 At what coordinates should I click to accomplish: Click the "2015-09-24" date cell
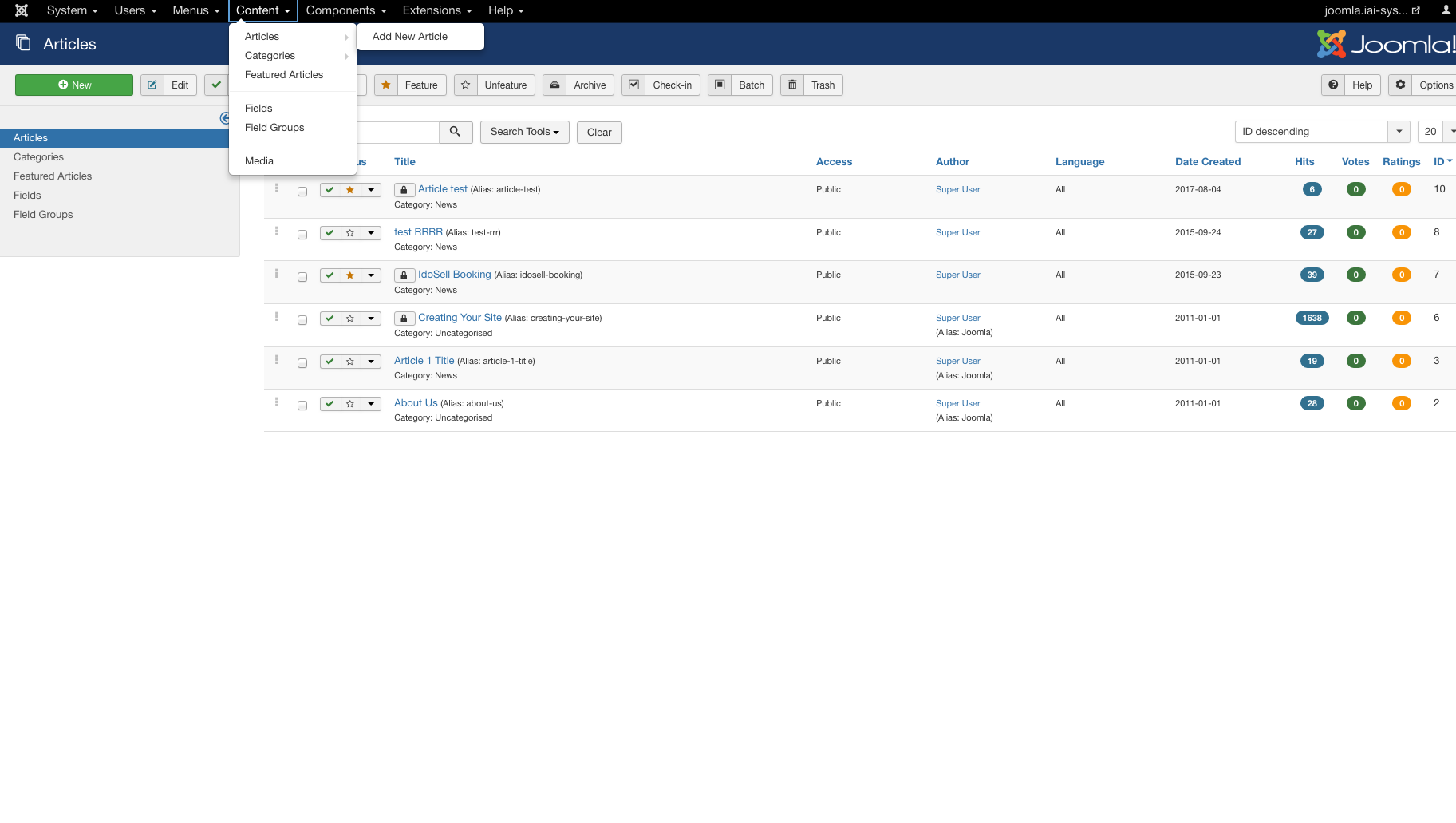(x=1198, y=232)
